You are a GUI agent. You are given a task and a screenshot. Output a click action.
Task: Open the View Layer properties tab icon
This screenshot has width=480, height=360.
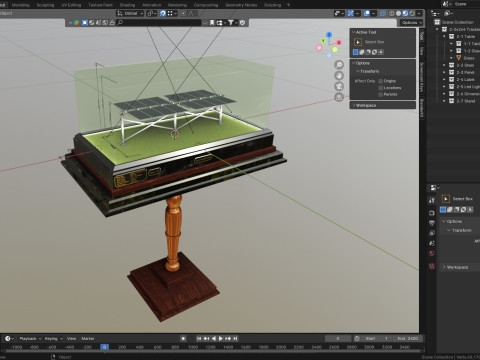(x=432, y=233)
